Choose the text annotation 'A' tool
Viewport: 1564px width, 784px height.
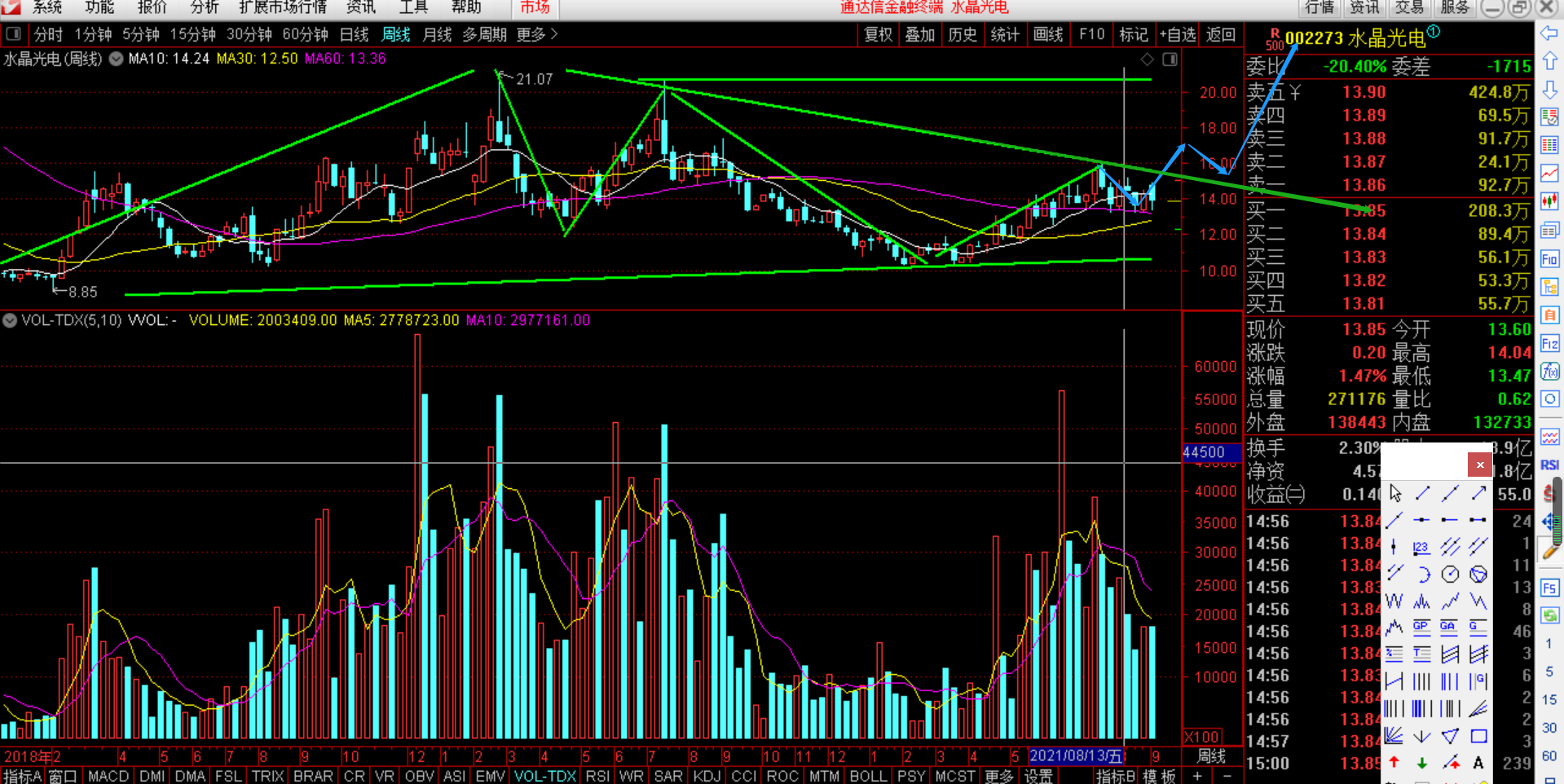pyautogui.click(x=1478, y=763)
